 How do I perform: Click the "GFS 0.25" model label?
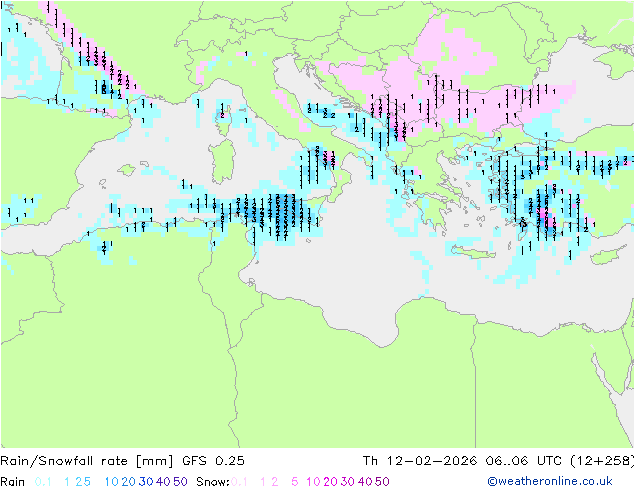point(213,461)
